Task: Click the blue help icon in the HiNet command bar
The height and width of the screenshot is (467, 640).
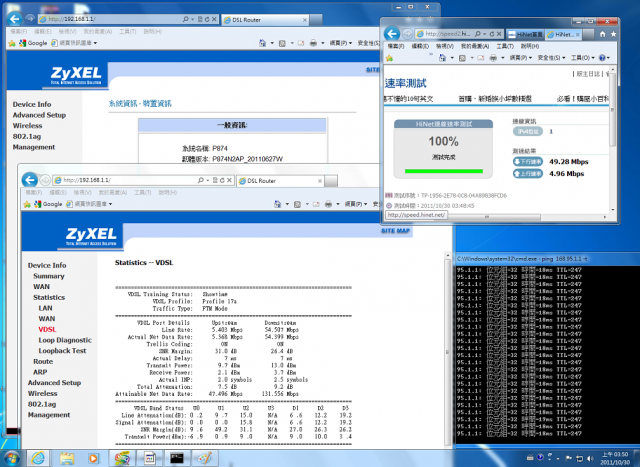Action: coord(602,58)
